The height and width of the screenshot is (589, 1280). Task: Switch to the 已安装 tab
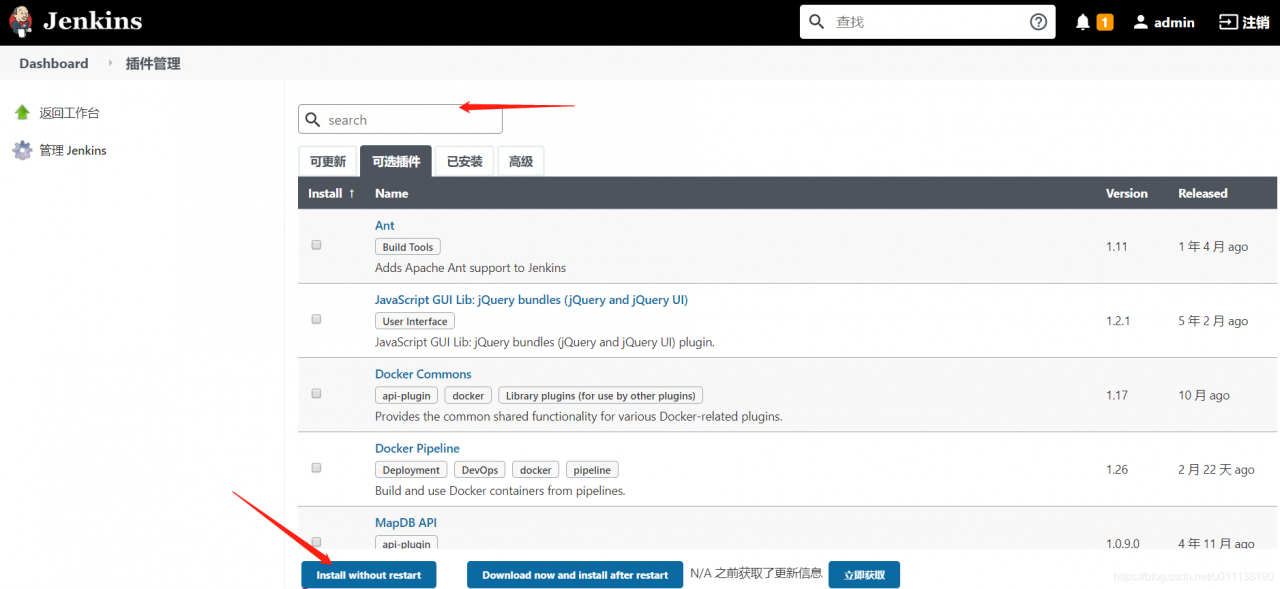click(464, 161)
